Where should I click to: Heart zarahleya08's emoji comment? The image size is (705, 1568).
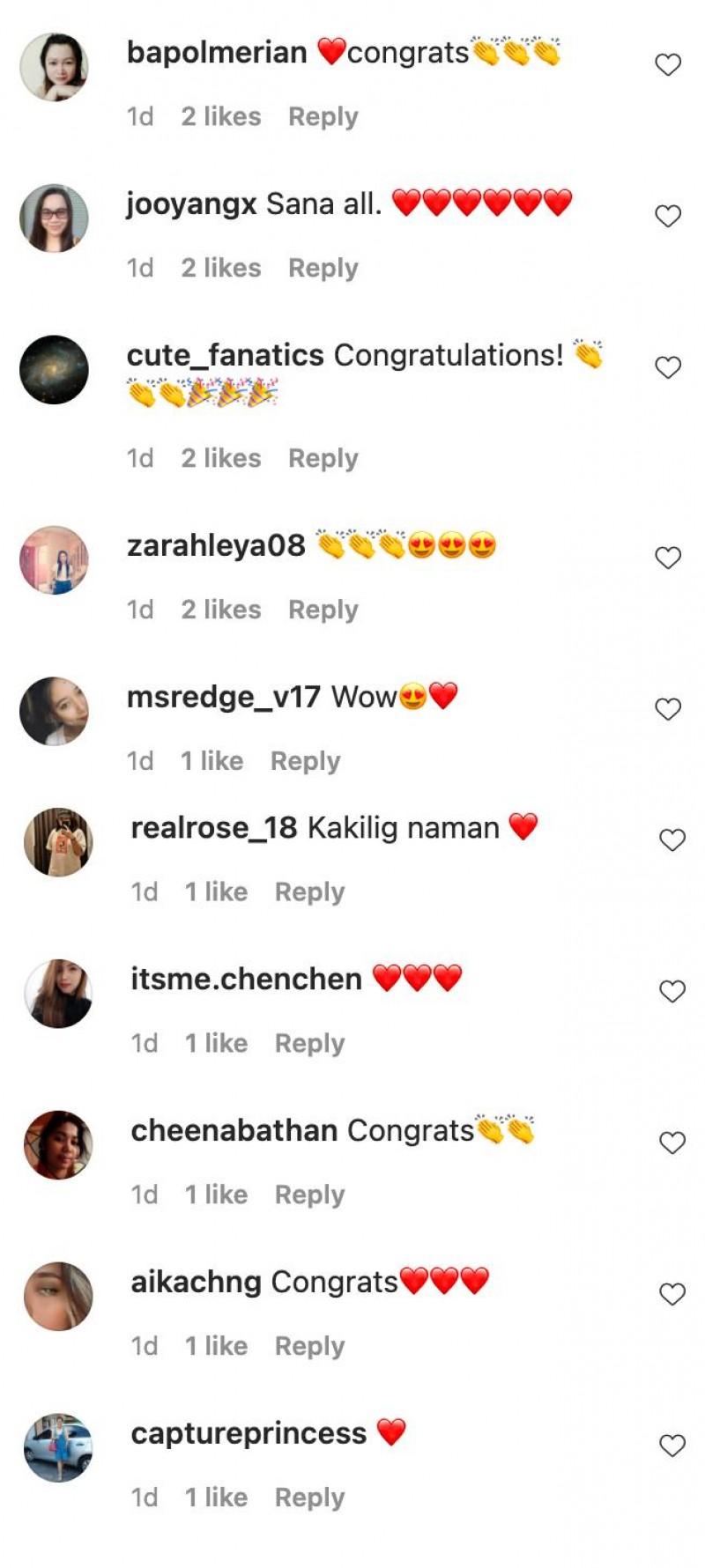(668, 558)
